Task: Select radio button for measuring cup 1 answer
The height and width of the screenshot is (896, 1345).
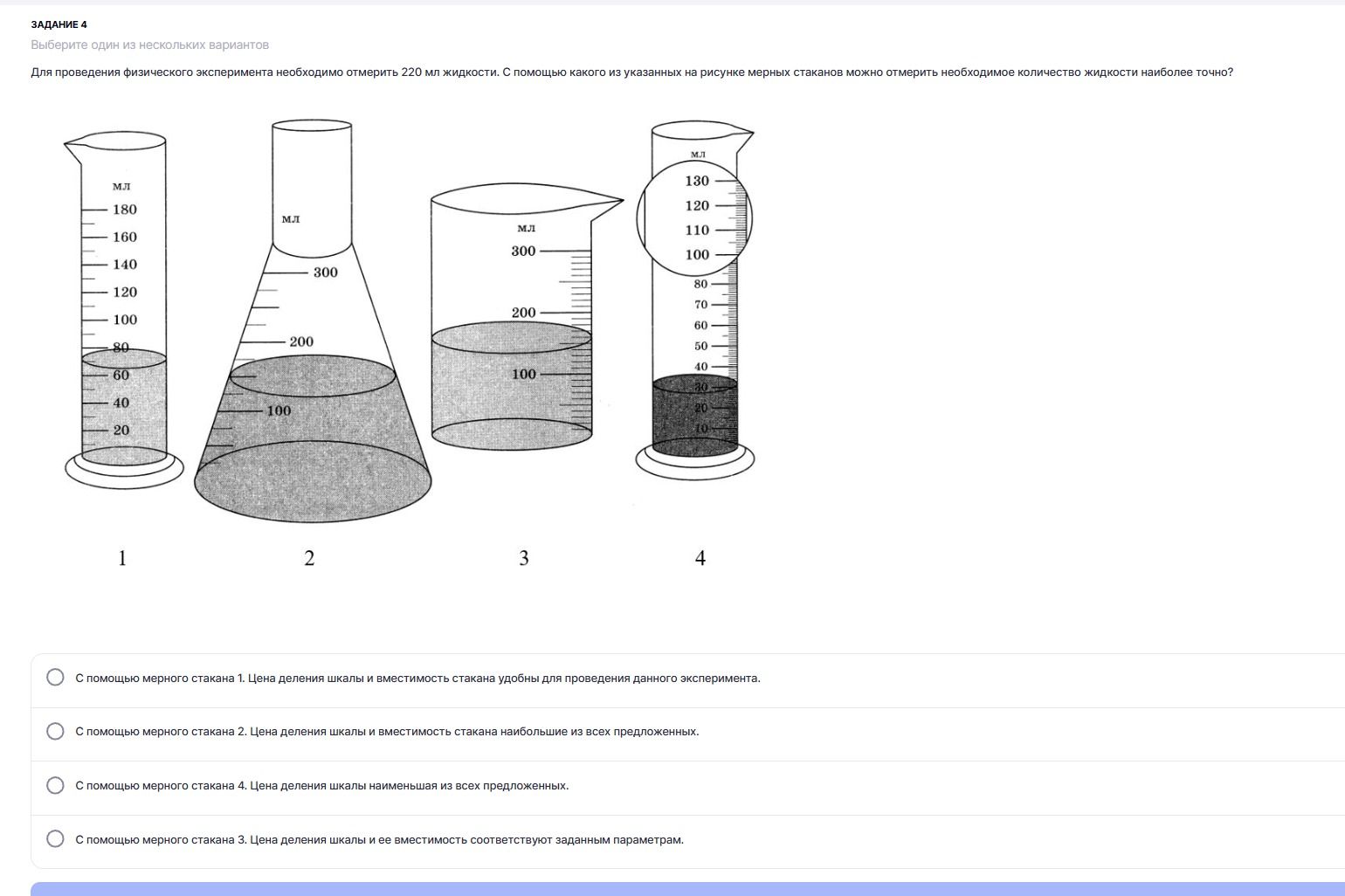Action: tap(55, 678)
